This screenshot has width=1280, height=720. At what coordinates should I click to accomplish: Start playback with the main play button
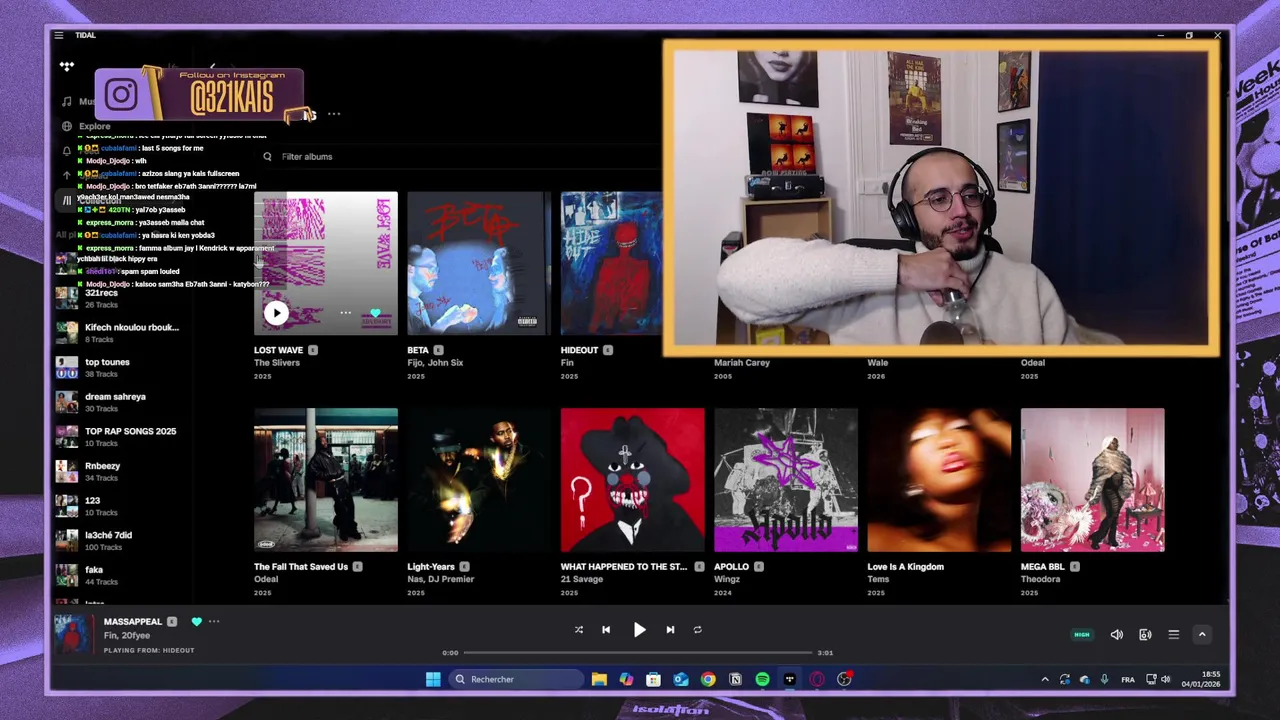point(639,630)
